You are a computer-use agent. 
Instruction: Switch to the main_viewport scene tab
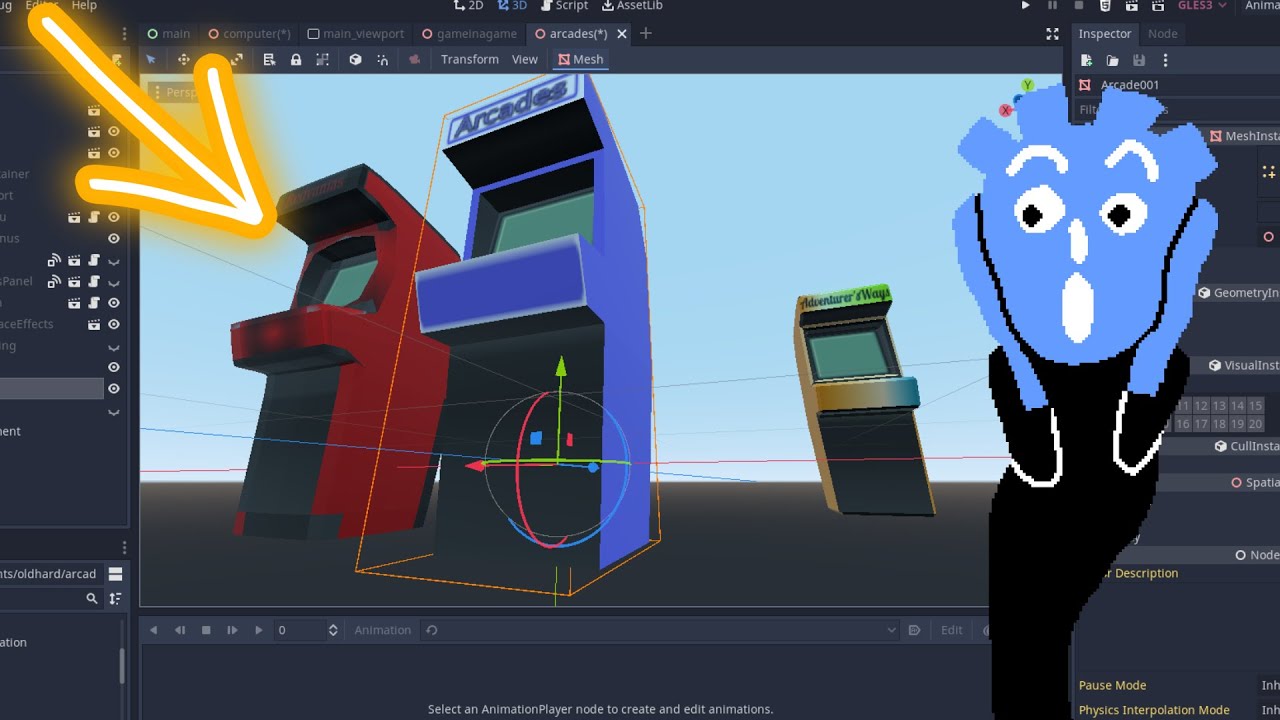[x=355, y=34]
